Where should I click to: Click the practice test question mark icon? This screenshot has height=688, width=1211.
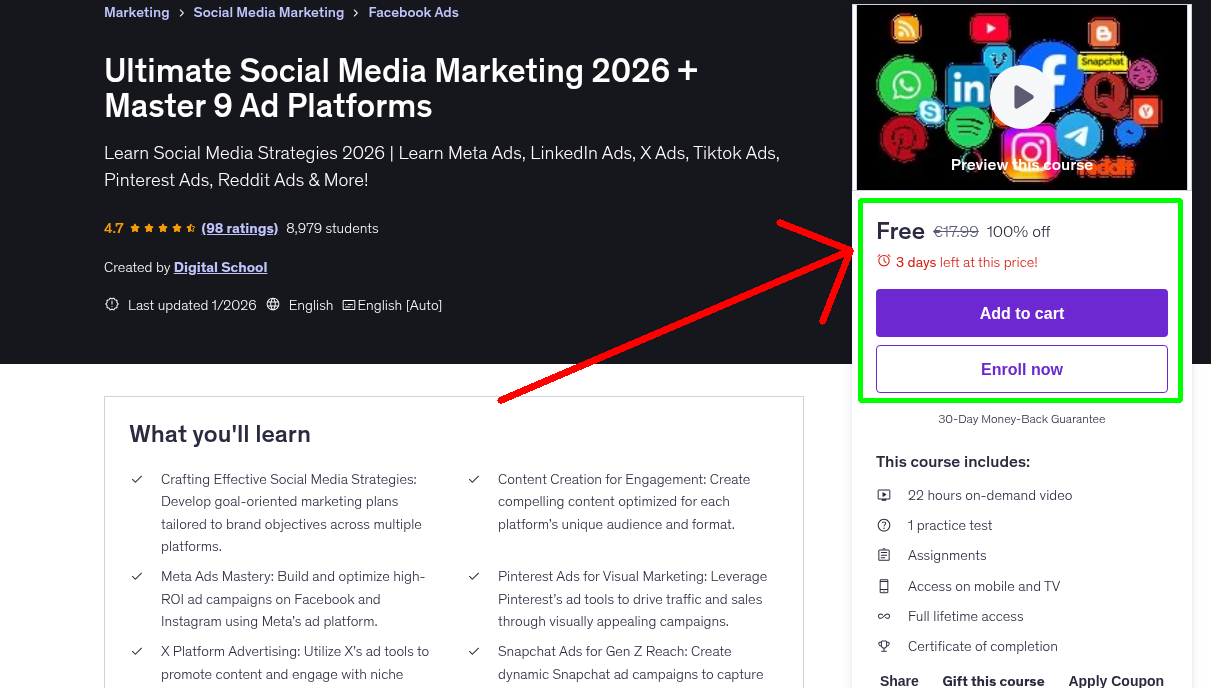(x=884, y=525)
